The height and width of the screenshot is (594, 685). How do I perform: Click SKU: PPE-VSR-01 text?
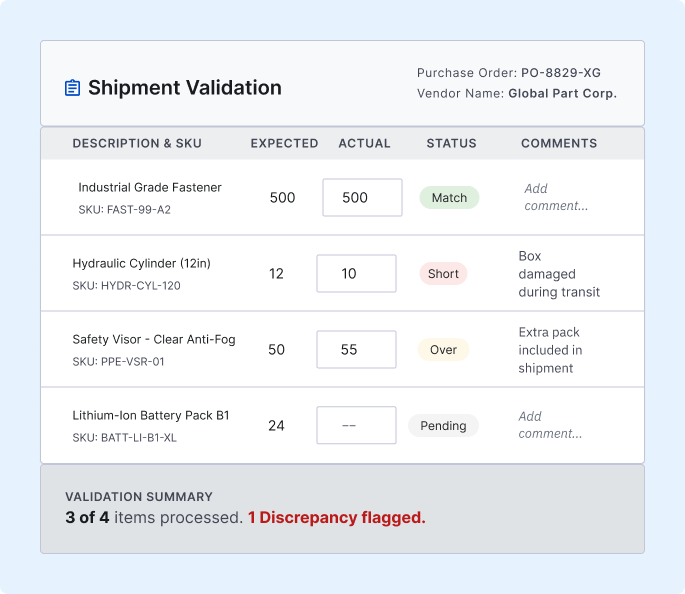click(118, 362)
